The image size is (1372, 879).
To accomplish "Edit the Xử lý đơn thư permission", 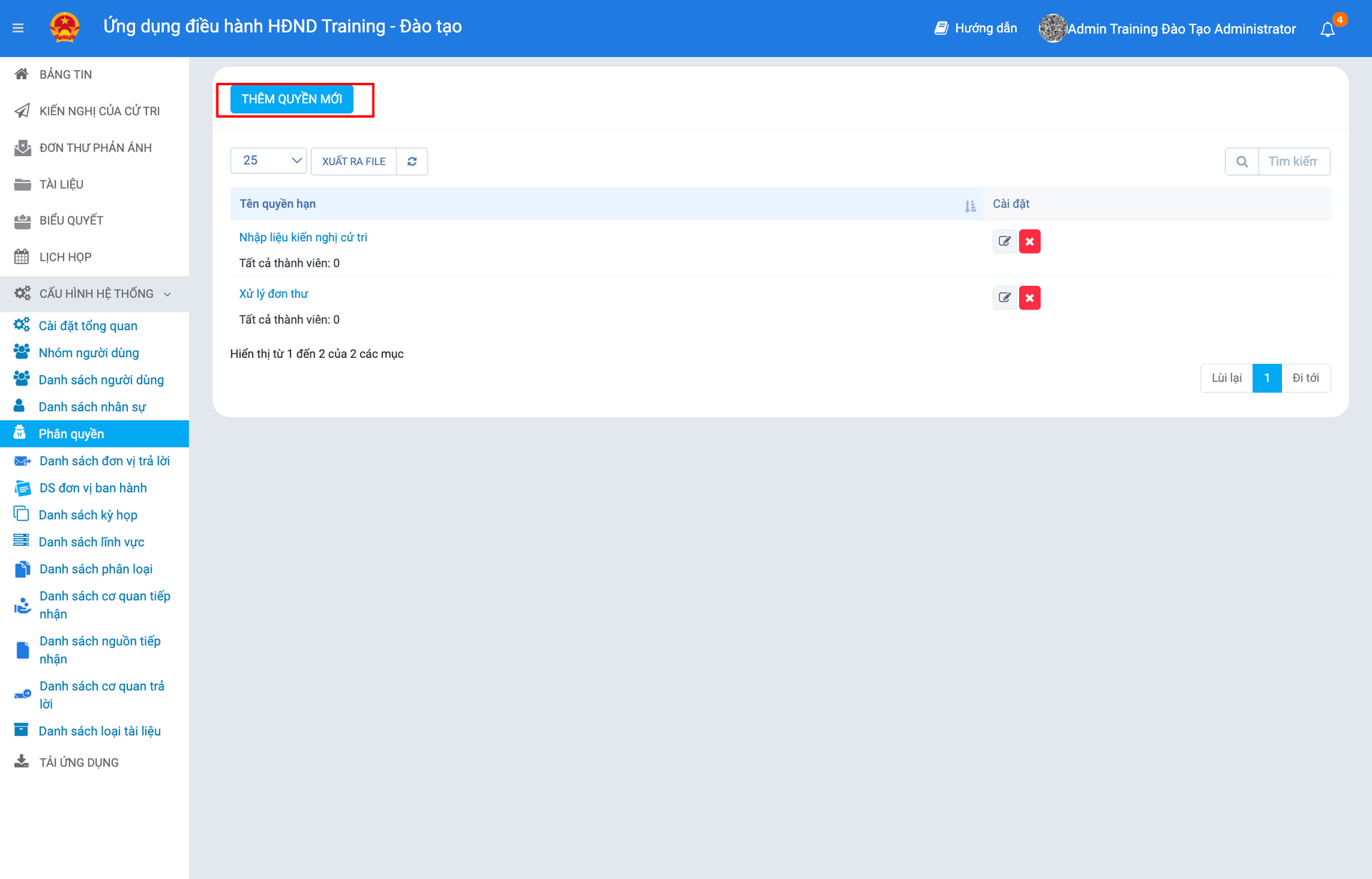I will (x=1004, y=298).
